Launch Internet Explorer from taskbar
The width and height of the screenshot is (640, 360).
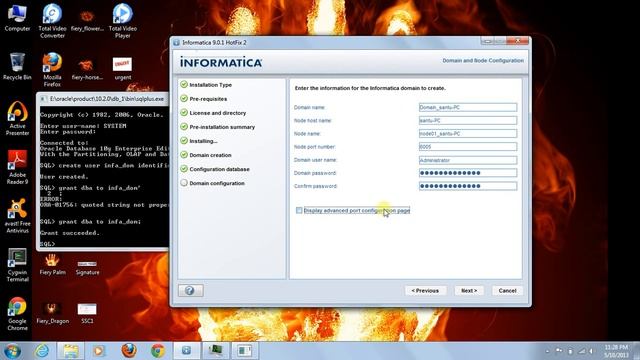click(42, 351)
